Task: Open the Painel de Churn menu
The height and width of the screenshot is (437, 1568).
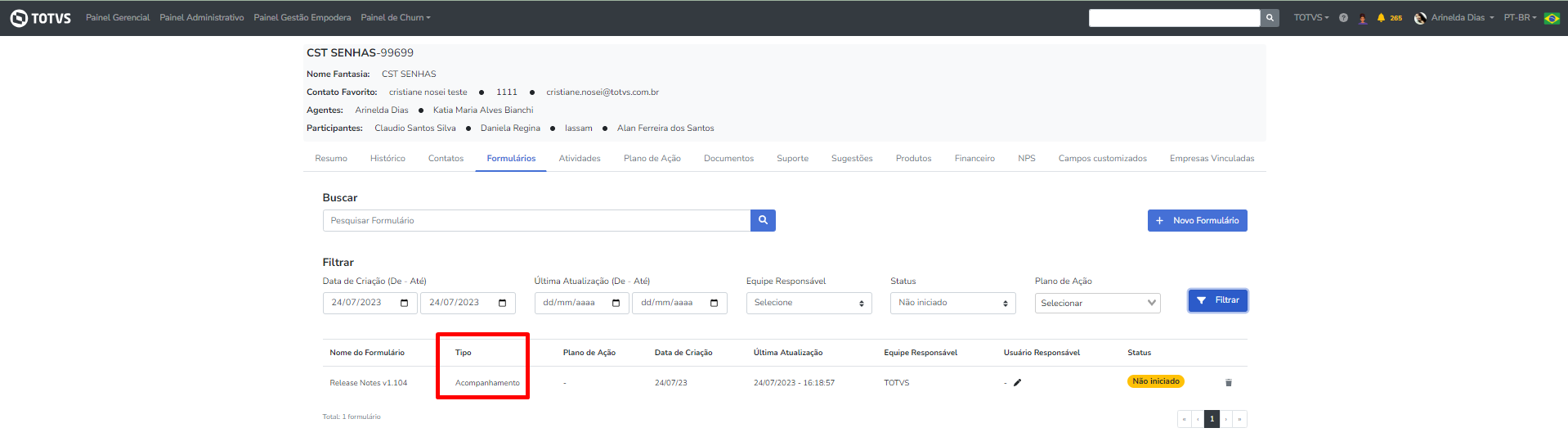Action: coord(395,18)
